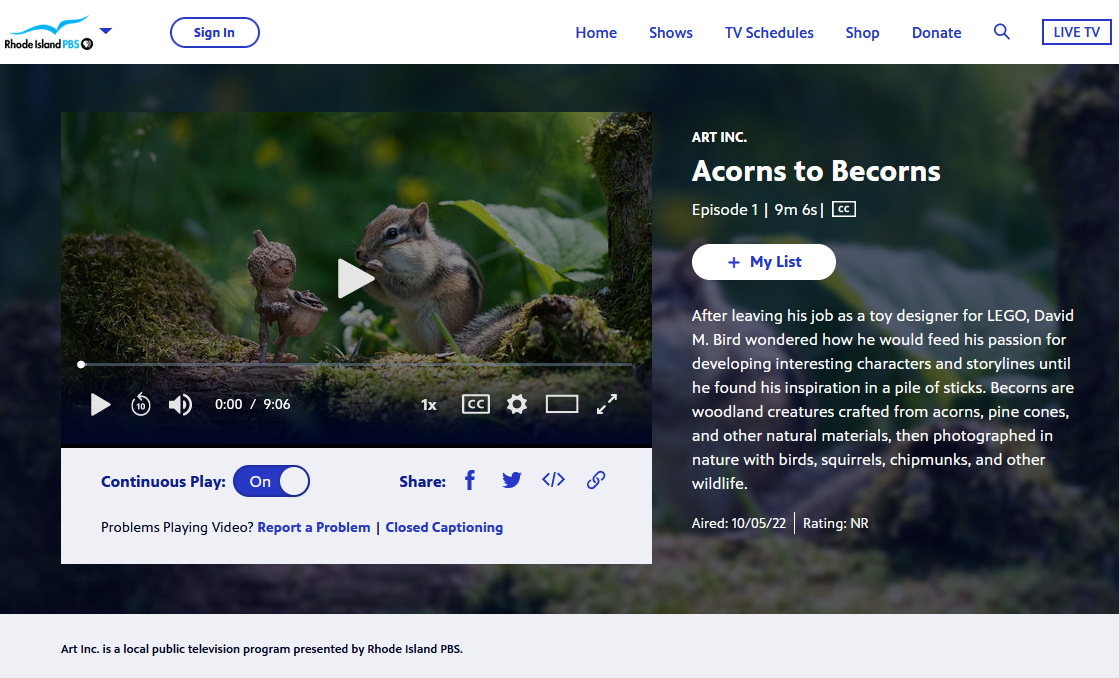Open the Donate navigation link
Image resolution: width=1119 pixels, height=678 pixels.
coord(936,33)
